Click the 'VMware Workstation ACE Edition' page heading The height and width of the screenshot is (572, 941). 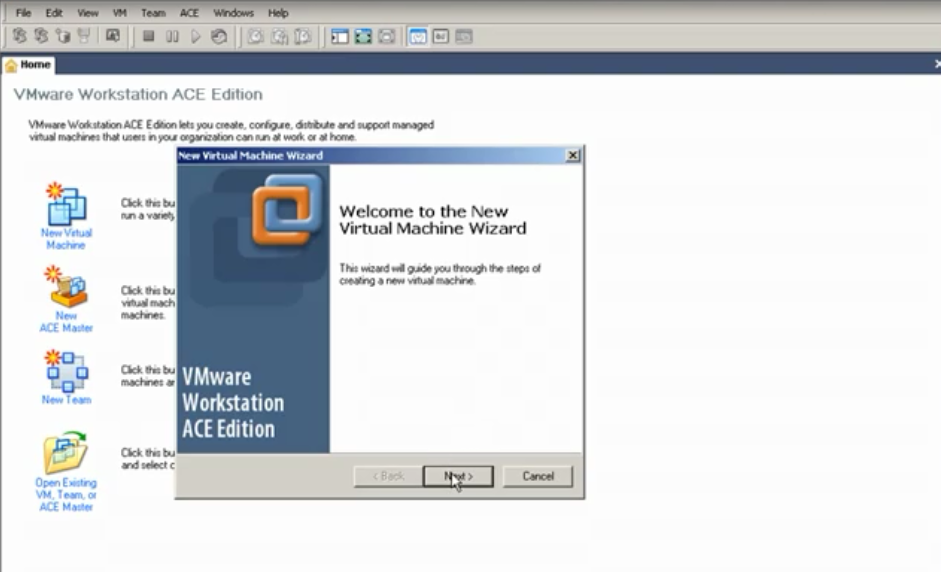[x=138, y=94]
